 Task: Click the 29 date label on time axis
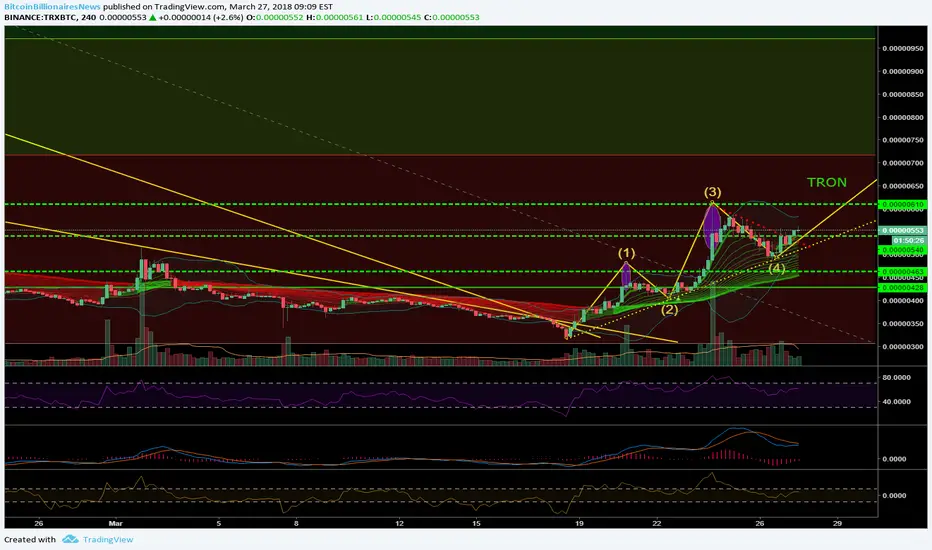click(x=837, y=524)
